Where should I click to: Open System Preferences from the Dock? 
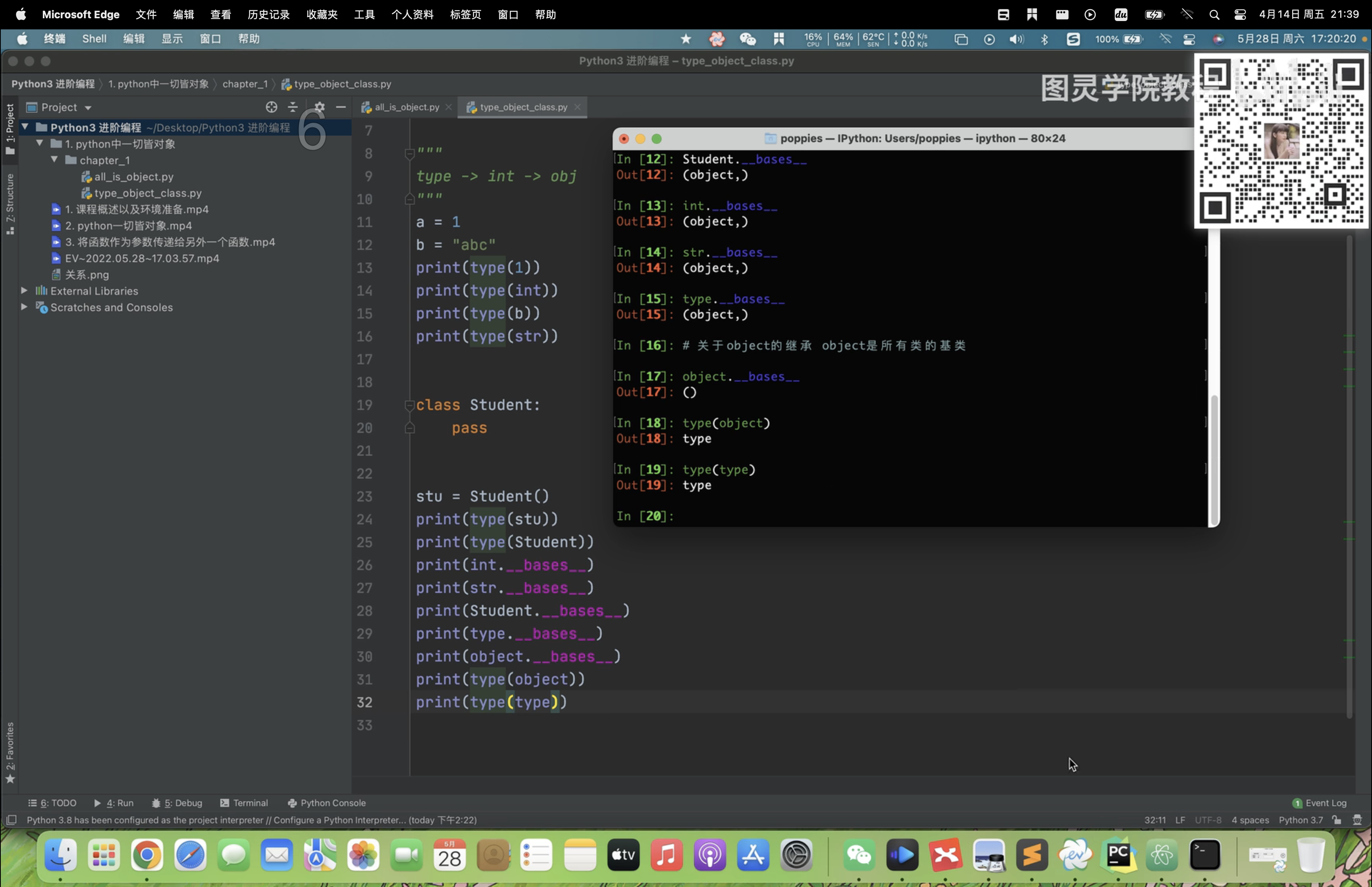point(796,855)
